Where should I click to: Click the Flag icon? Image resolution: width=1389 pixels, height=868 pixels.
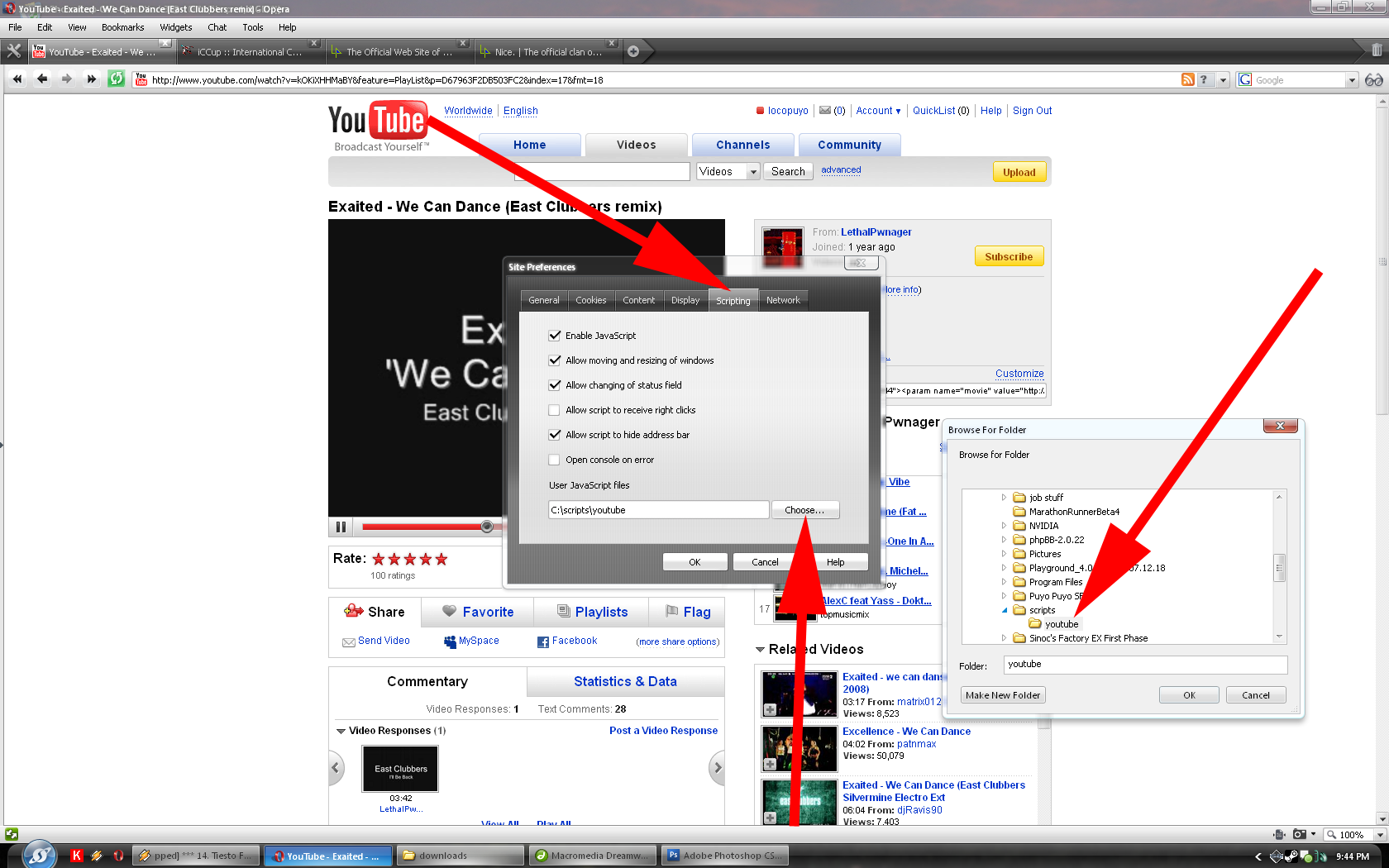tap(672, 611)
